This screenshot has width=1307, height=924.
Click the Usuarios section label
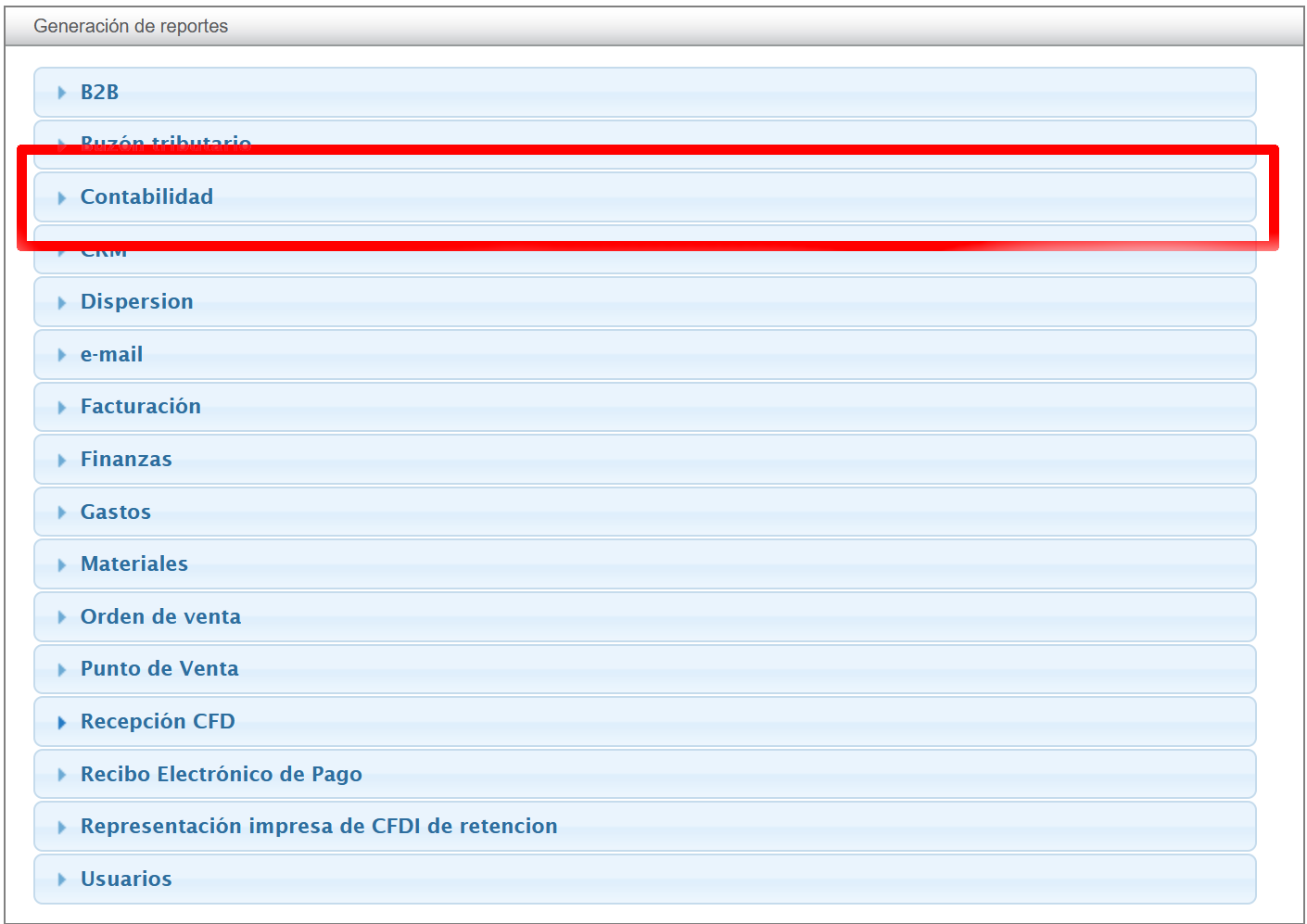(126, 879)
